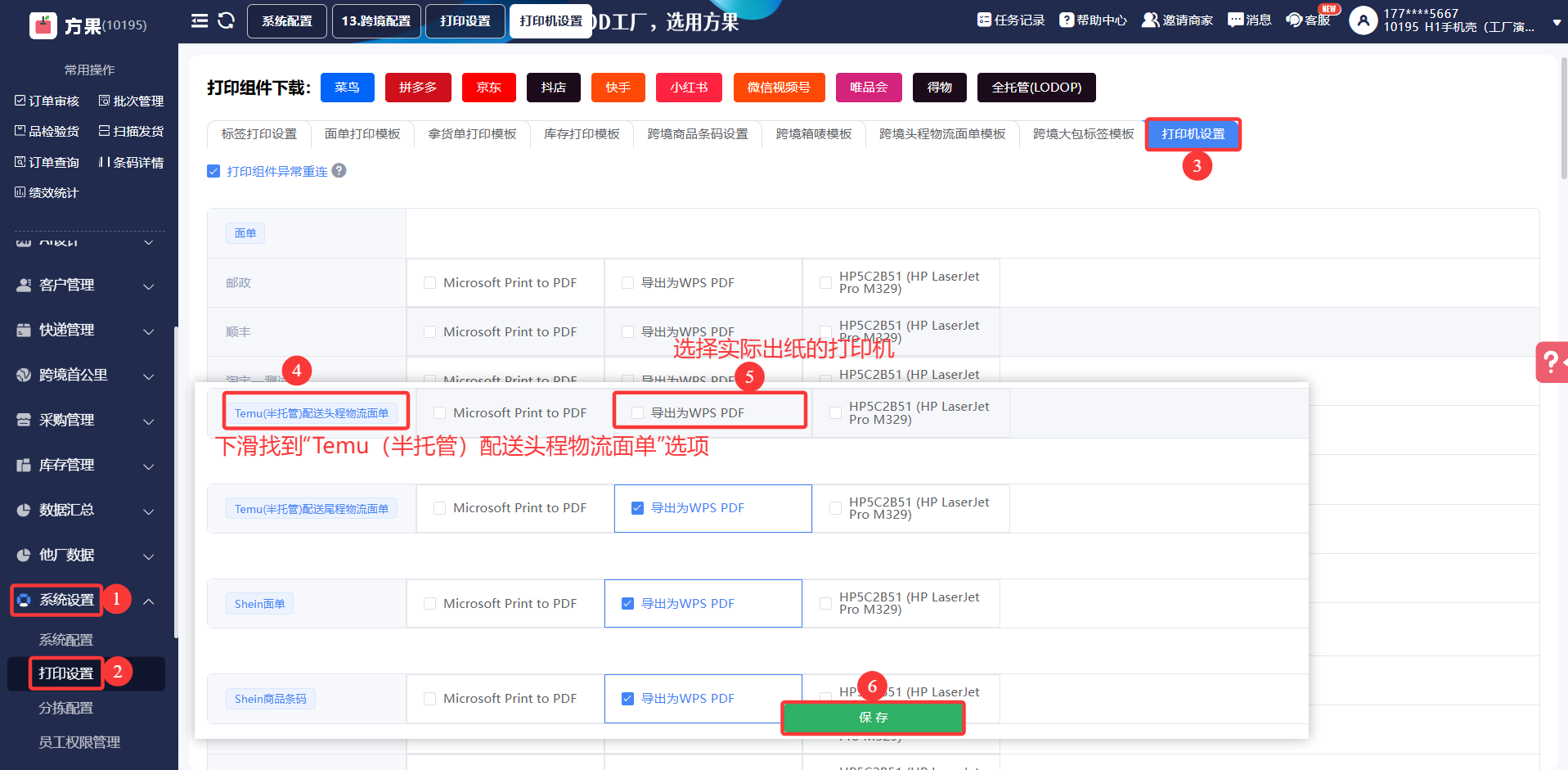Download 快手 print component
The image size is (1568, 770).
618,88
